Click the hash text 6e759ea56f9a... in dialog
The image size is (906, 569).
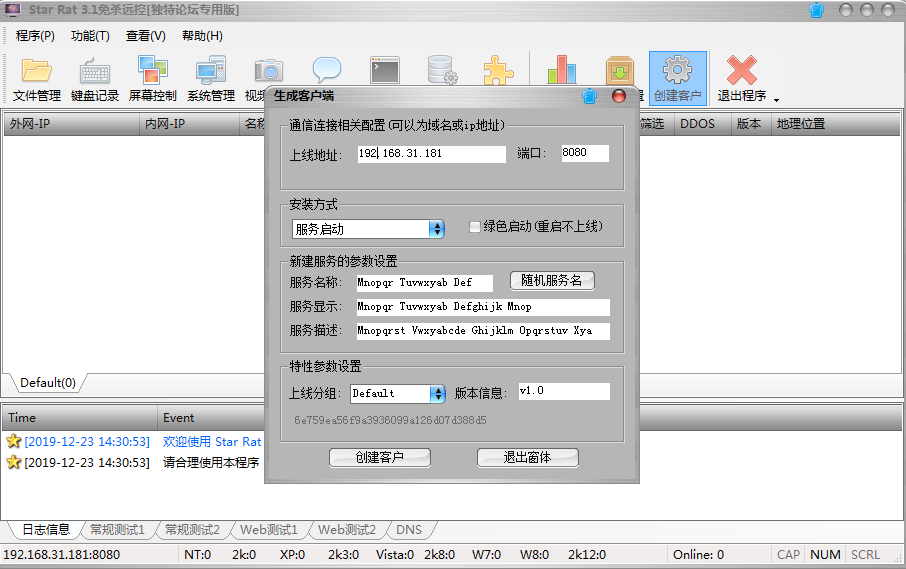click(390, 421)
